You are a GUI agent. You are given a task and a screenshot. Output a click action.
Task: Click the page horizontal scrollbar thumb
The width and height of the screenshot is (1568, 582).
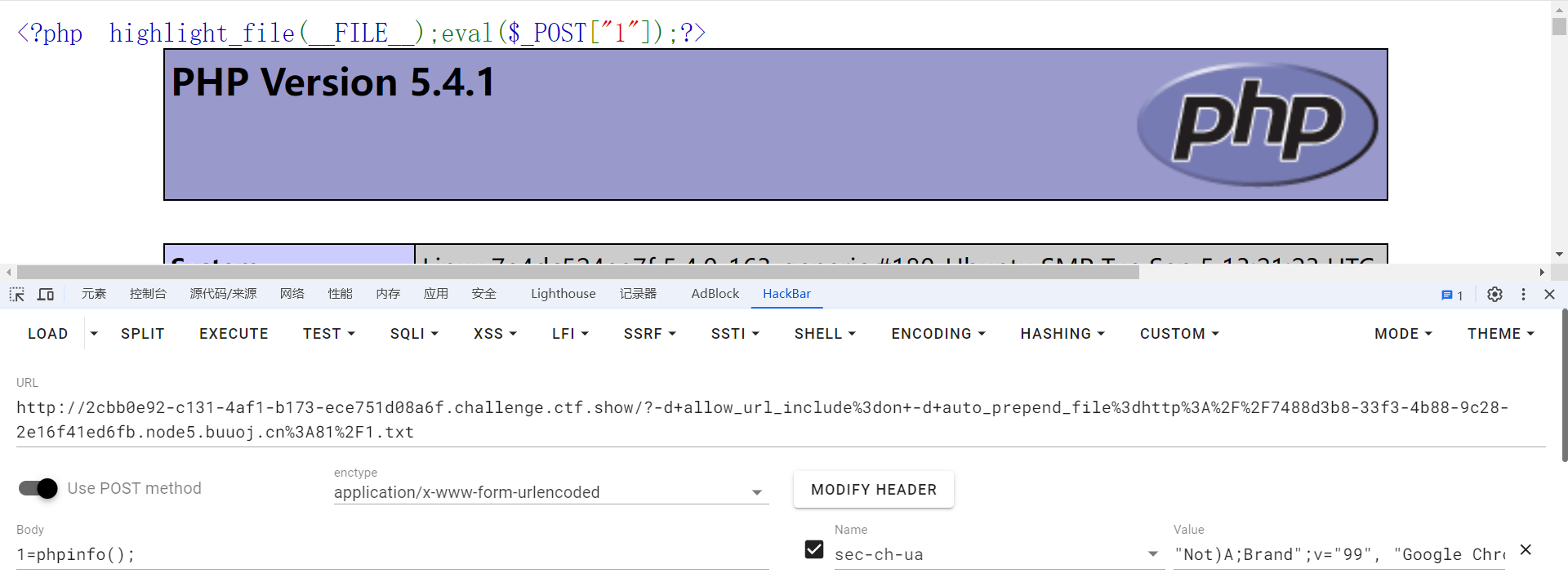pos(572,273)
